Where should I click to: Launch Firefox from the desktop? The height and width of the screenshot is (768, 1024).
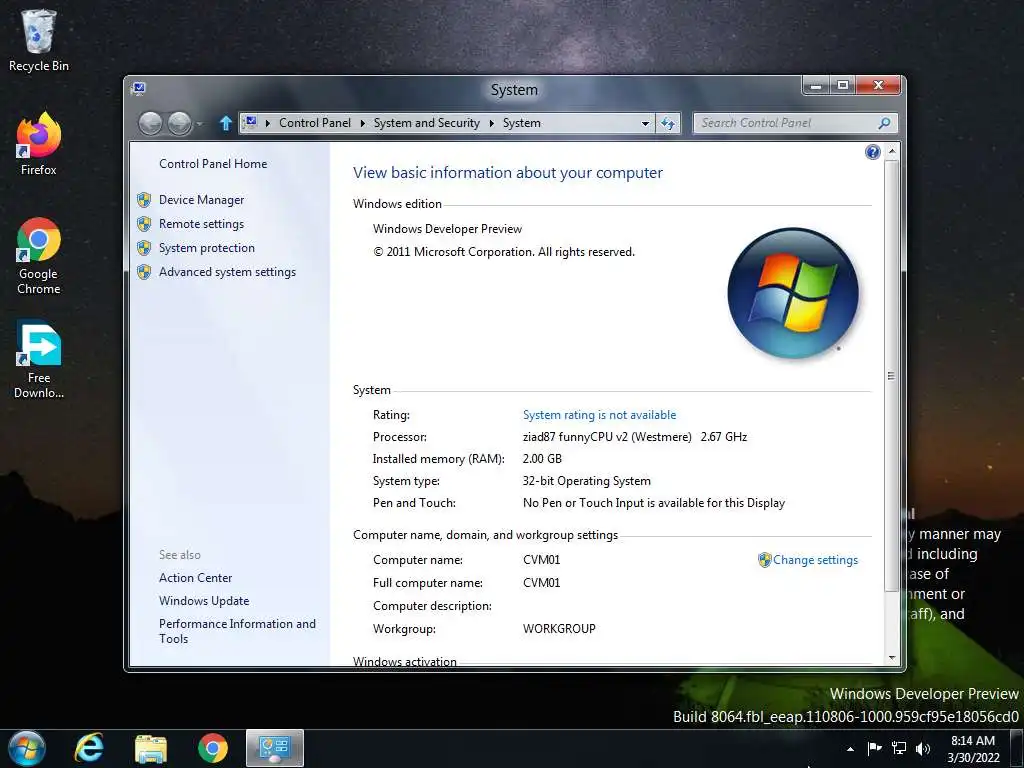point(39,144)
